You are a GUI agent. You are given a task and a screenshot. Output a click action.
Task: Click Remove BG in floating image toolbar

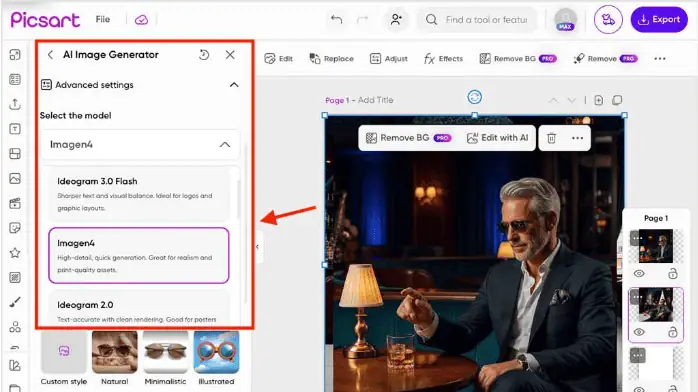(x=408, y=138)
